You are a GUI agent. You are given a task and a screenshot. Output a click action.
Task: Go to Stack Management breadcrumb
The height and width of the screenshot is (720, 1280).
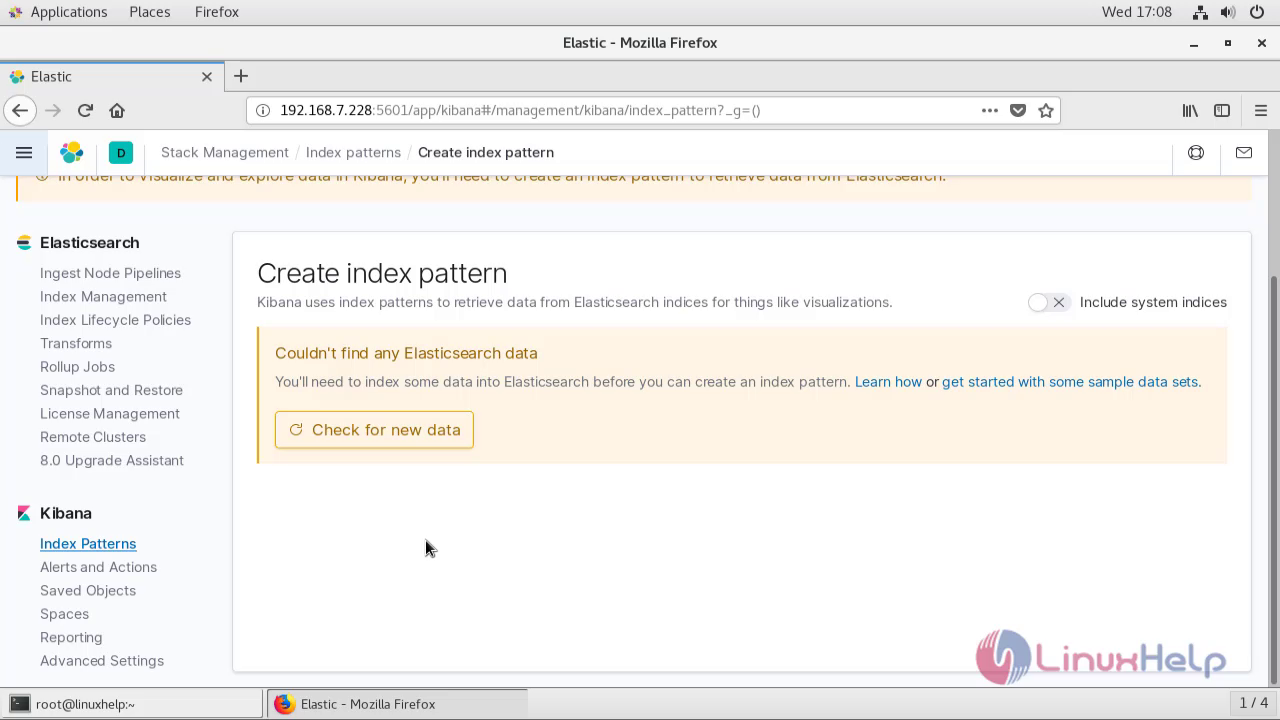pyautogui.click(x=225, y=152)
